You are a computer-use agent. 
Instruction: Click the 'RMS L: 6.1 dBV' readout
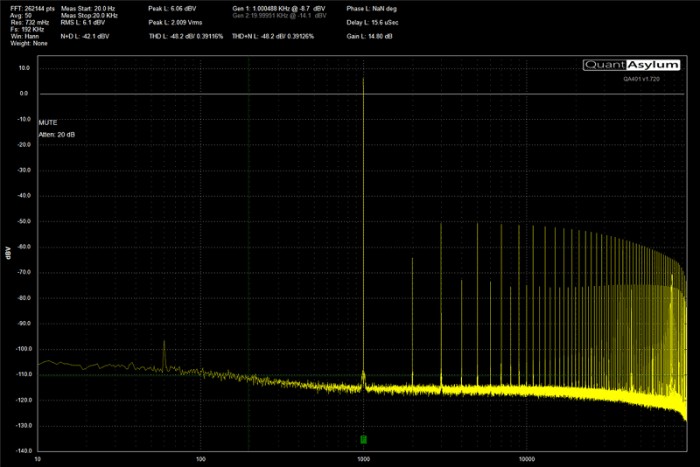click(83, 22)
